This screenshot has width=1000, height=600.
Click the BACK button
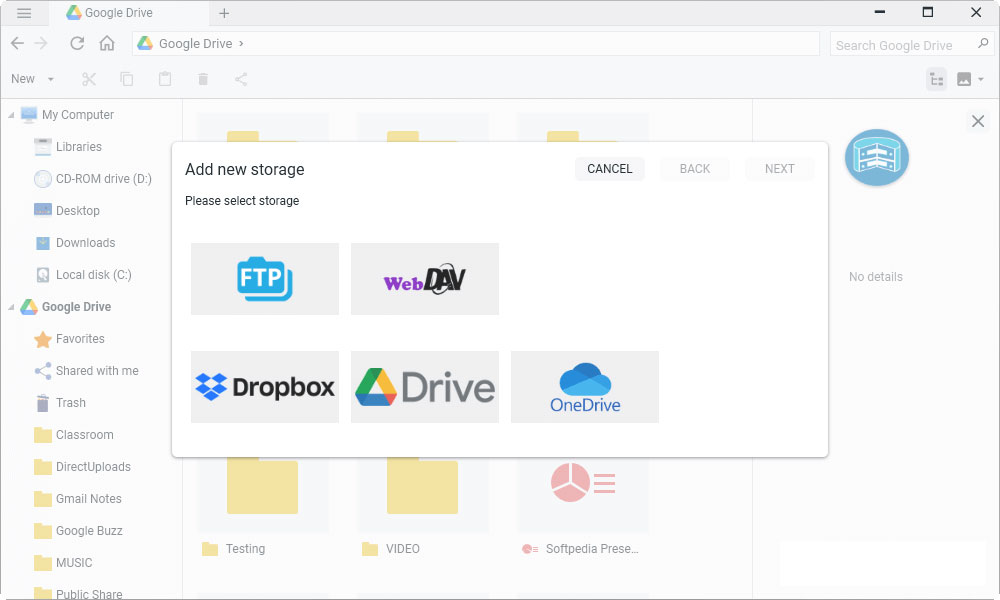pyautogui.click(x=695, y=169)
